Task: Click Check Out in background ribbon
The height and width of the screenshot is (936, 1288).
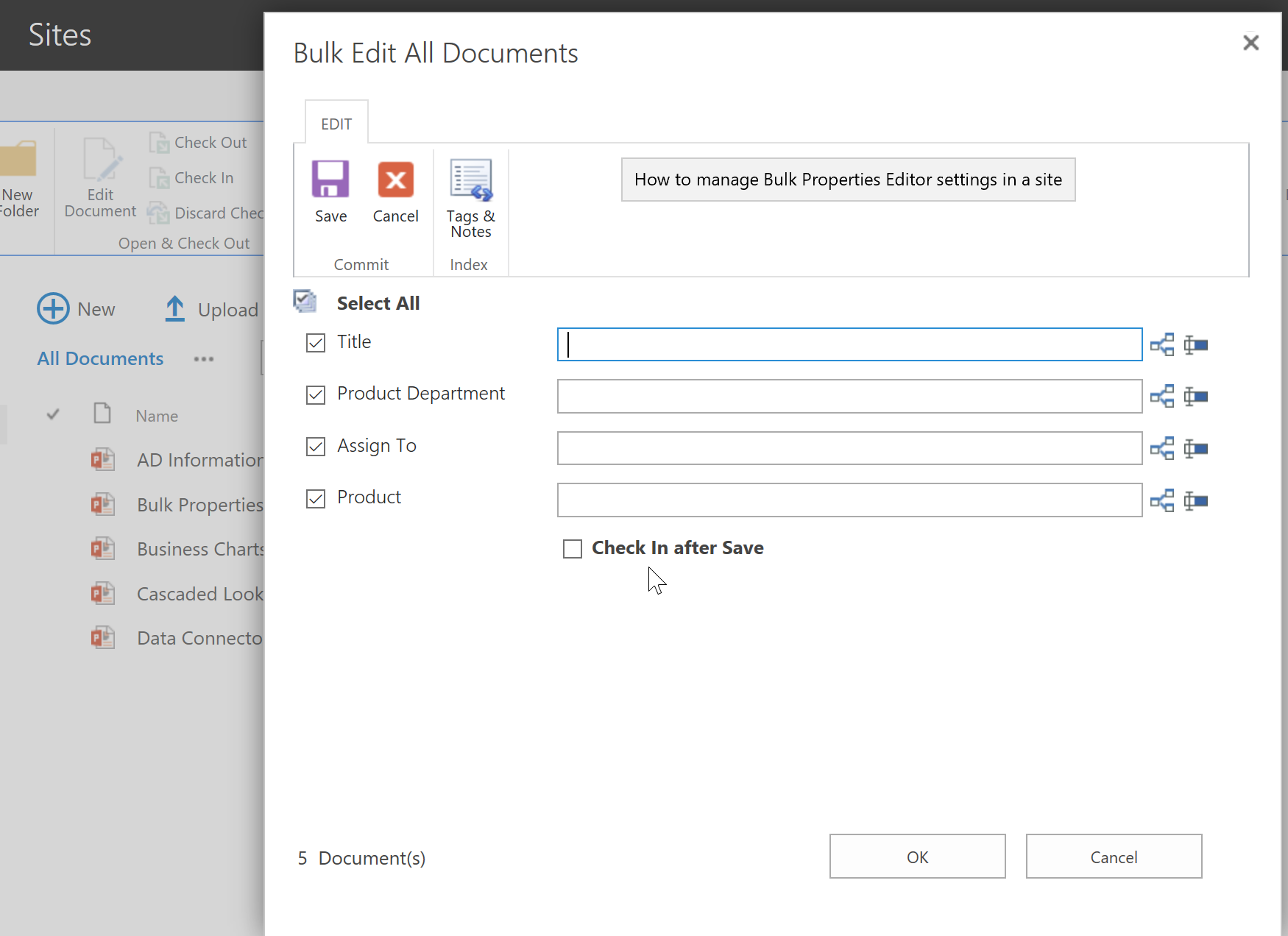Action: tap(197, 143)
